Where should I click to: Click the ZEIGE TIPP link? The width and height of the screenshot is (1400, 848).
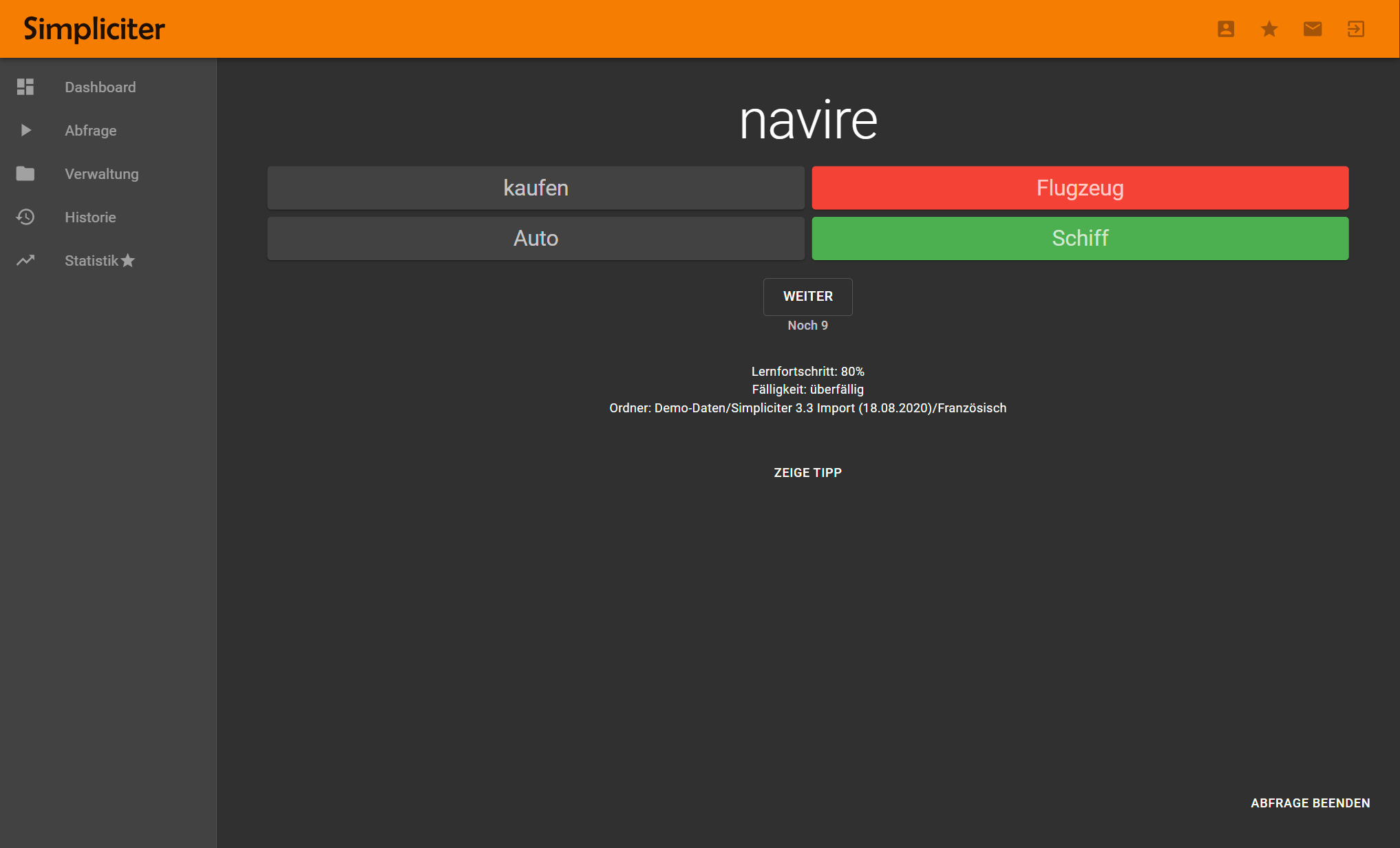click(x=807, y=473)
